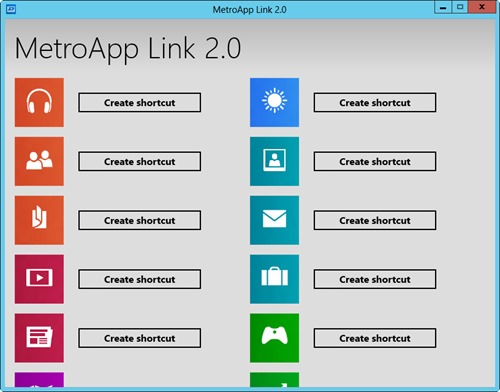The width and height of the screenshot is (500, 392).
Task: Create shortcut for the Video app
Action: (x=140, y=279)
